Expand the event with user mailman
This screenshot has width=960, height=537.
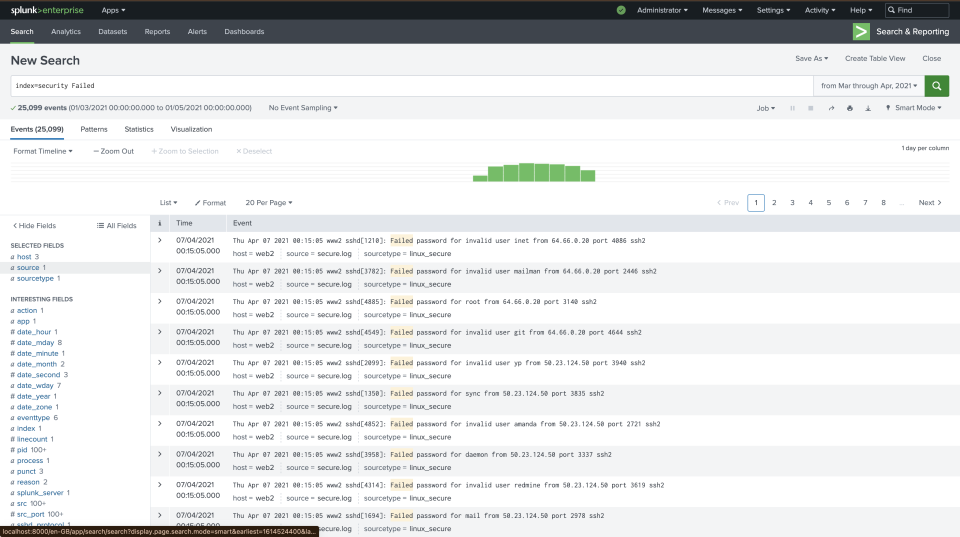(x=160, y=271)
